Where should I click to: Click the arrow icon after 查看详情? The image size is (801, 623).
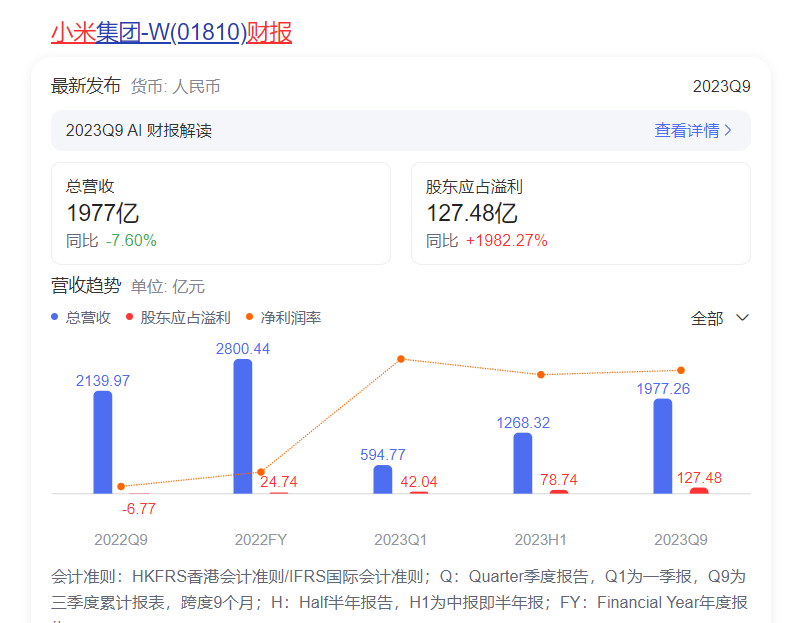pyautogui.click(x=728, y=131)
